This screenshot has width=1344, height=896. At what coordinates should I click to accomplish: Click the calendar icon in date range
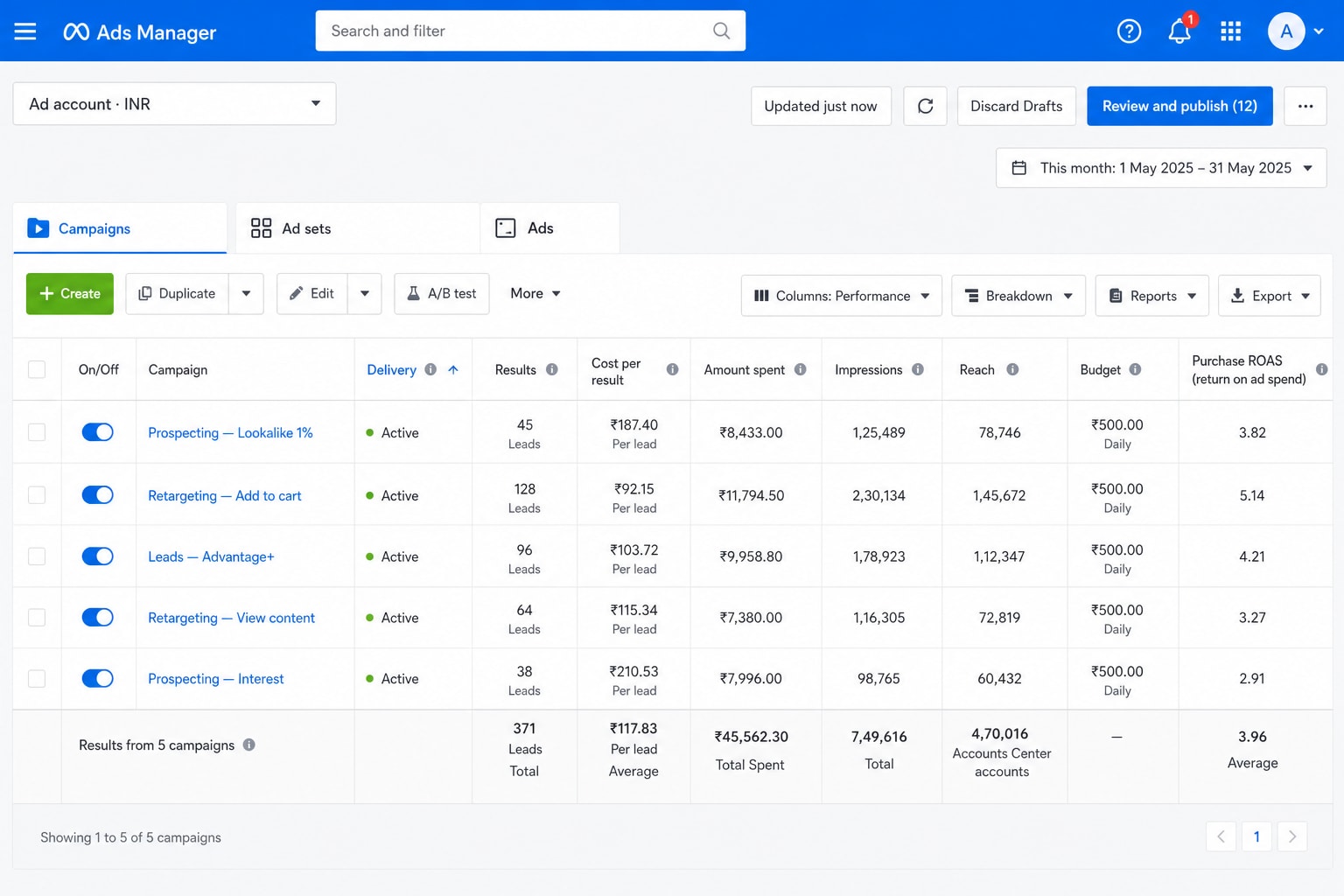pos(1018,168)
